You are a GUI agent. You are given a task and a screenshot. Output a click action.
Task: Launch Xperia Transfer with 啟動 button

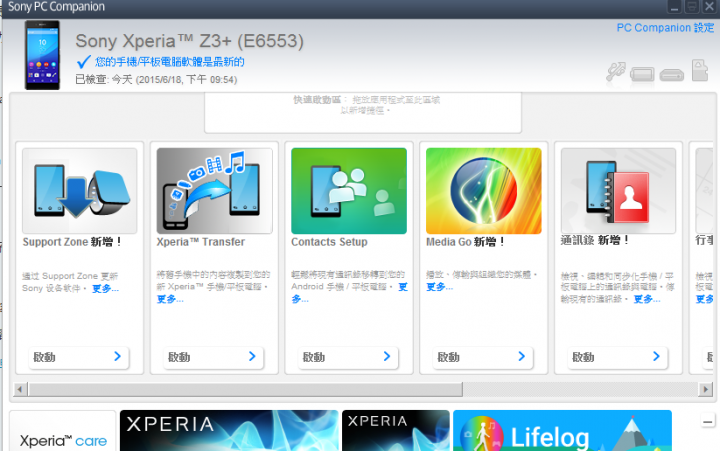pyautogui.click(x=213, y=357)
